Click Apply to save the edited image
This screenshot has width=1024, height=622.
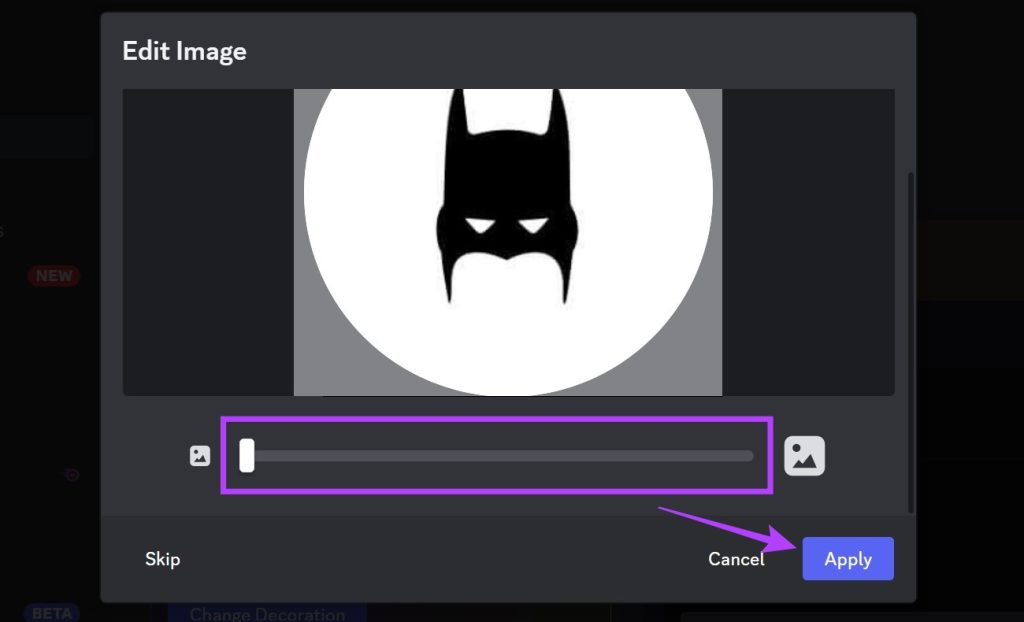click(x=847, y=559)
